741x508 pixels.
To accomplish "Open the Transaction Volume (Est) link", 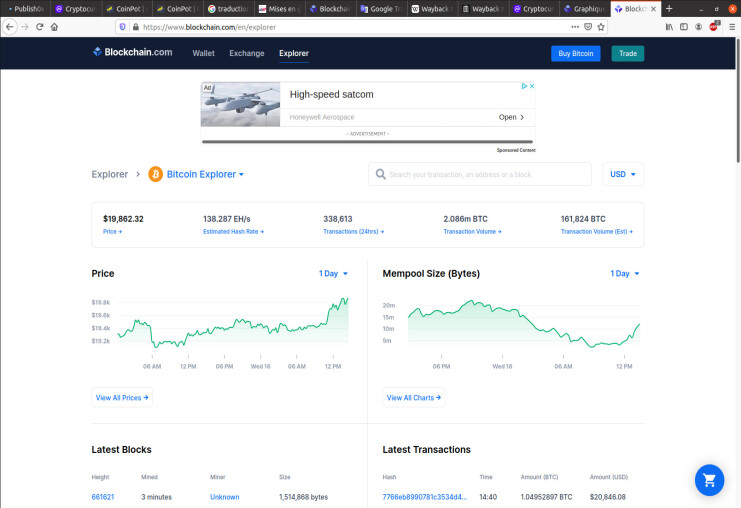I will (596, 232).
